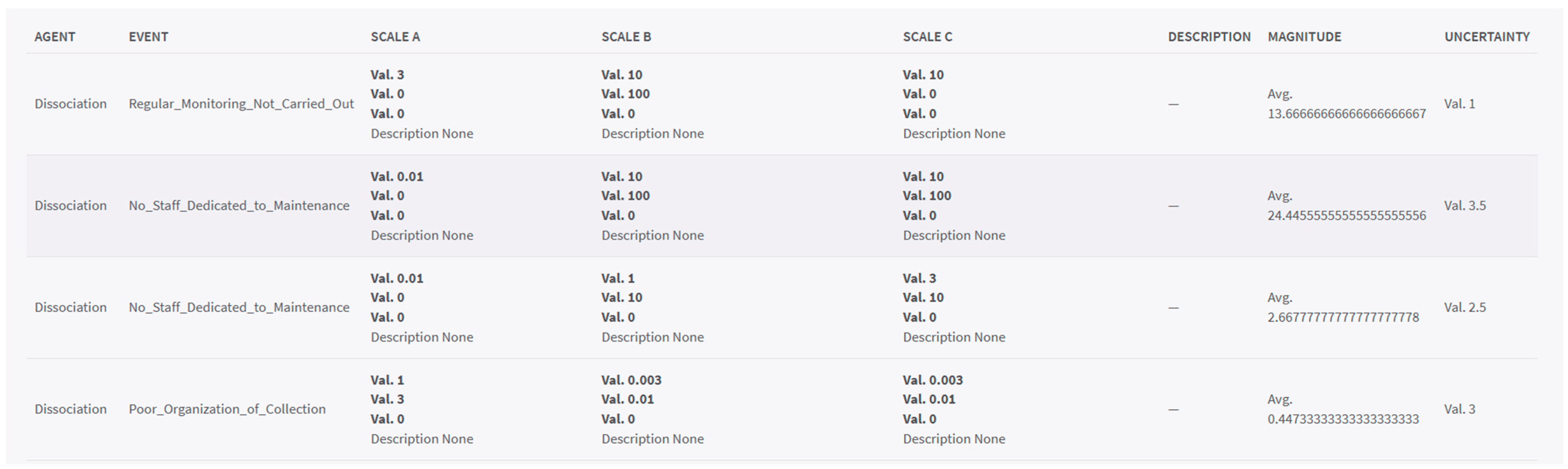Click the MAGNITUDE column header

pos(1305,36)
